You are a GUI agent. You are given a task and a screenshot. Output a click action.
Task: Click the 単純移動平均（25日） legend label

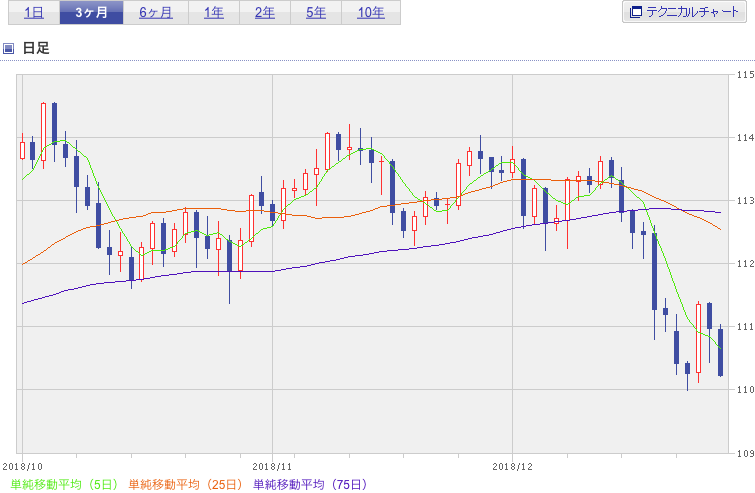pyautogui.click(x=186, y=484)
